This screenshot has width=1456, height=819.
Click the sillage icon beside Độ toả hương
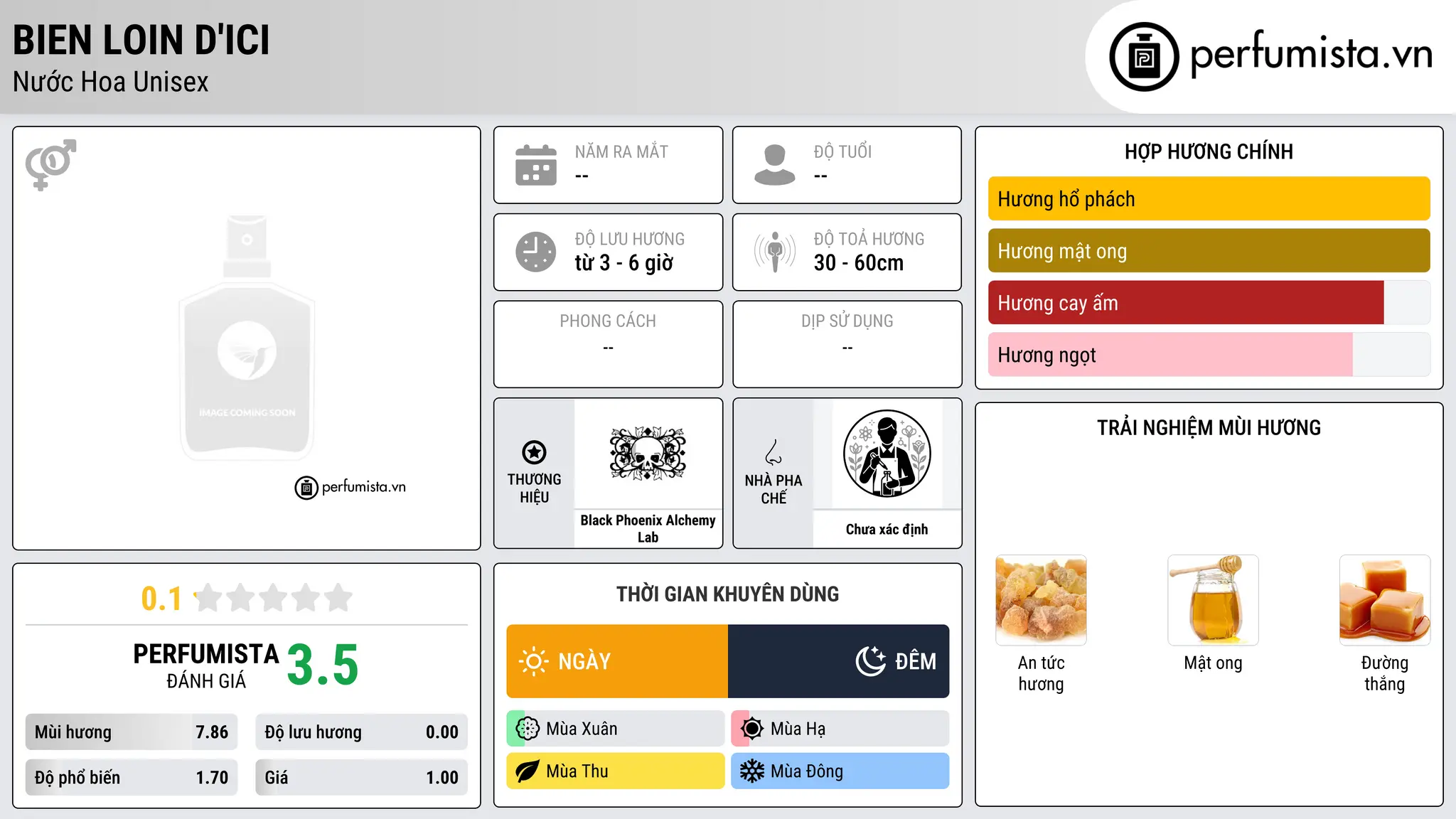(775, 252)
